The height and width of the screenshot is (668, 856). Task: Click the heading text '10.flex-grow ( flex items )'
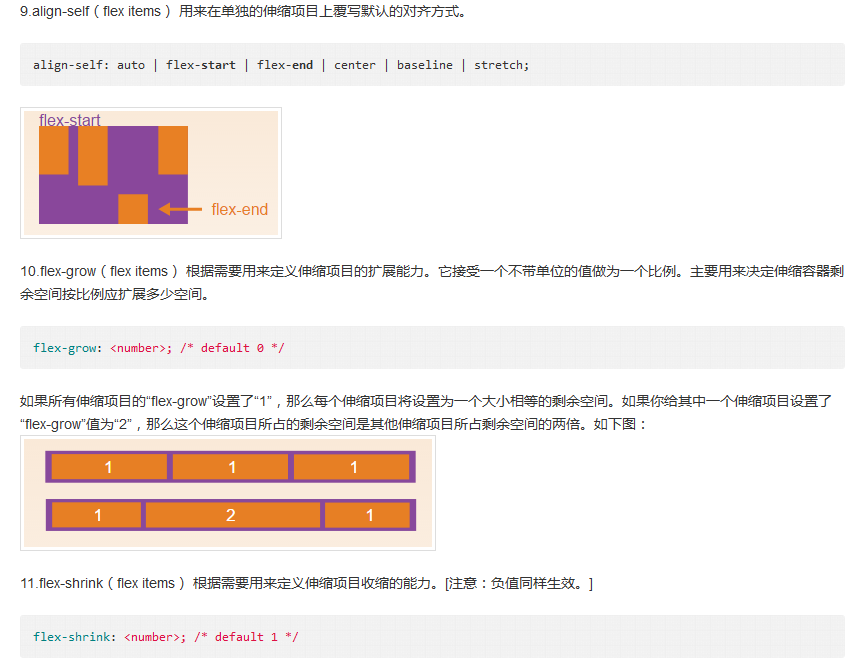click(x=99, y=271)
